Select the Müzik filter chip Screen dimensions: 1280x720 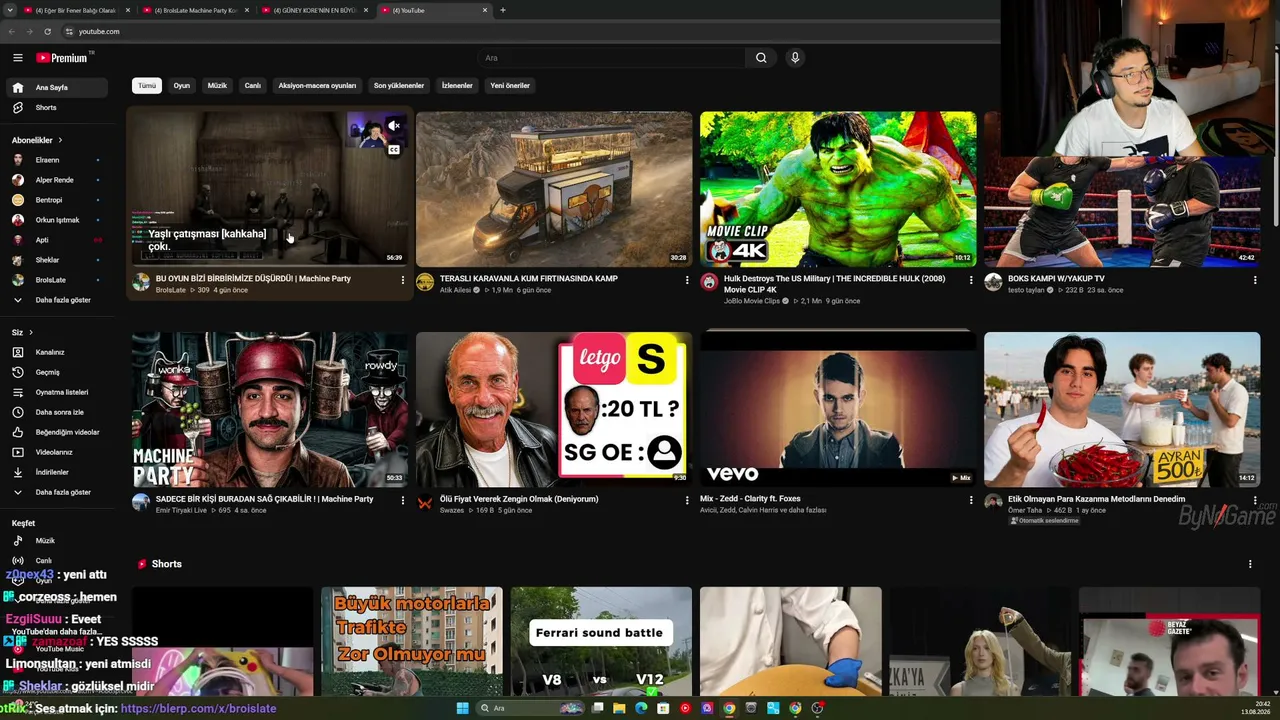(x=217, y=86)
